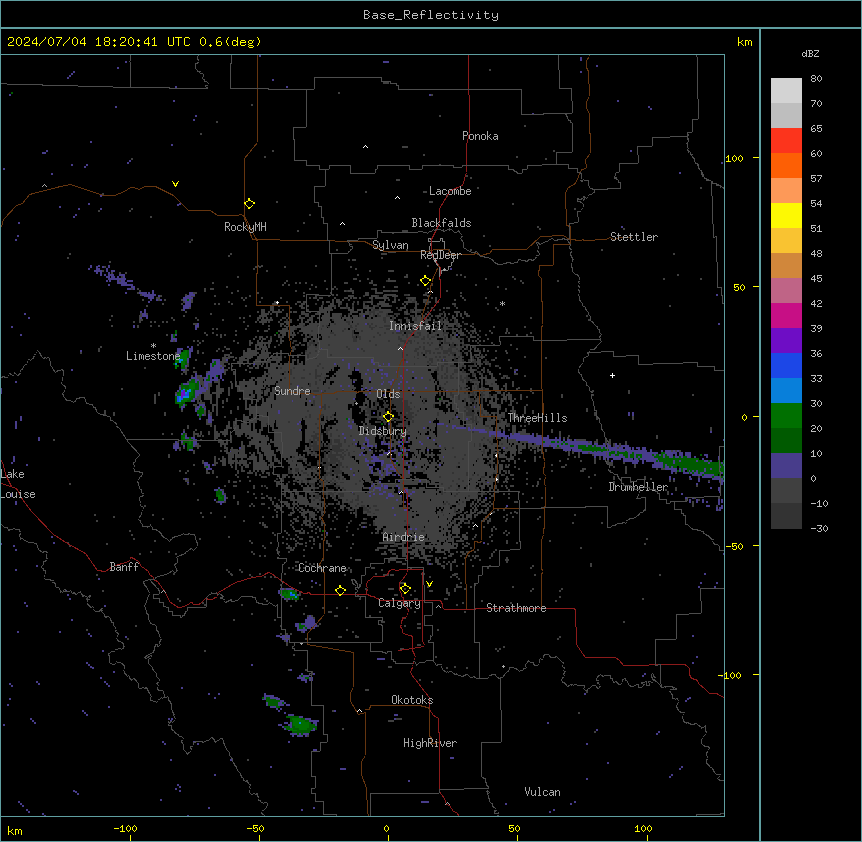Click the asterisk marker east of Innisfail

(x=502, y=304)
